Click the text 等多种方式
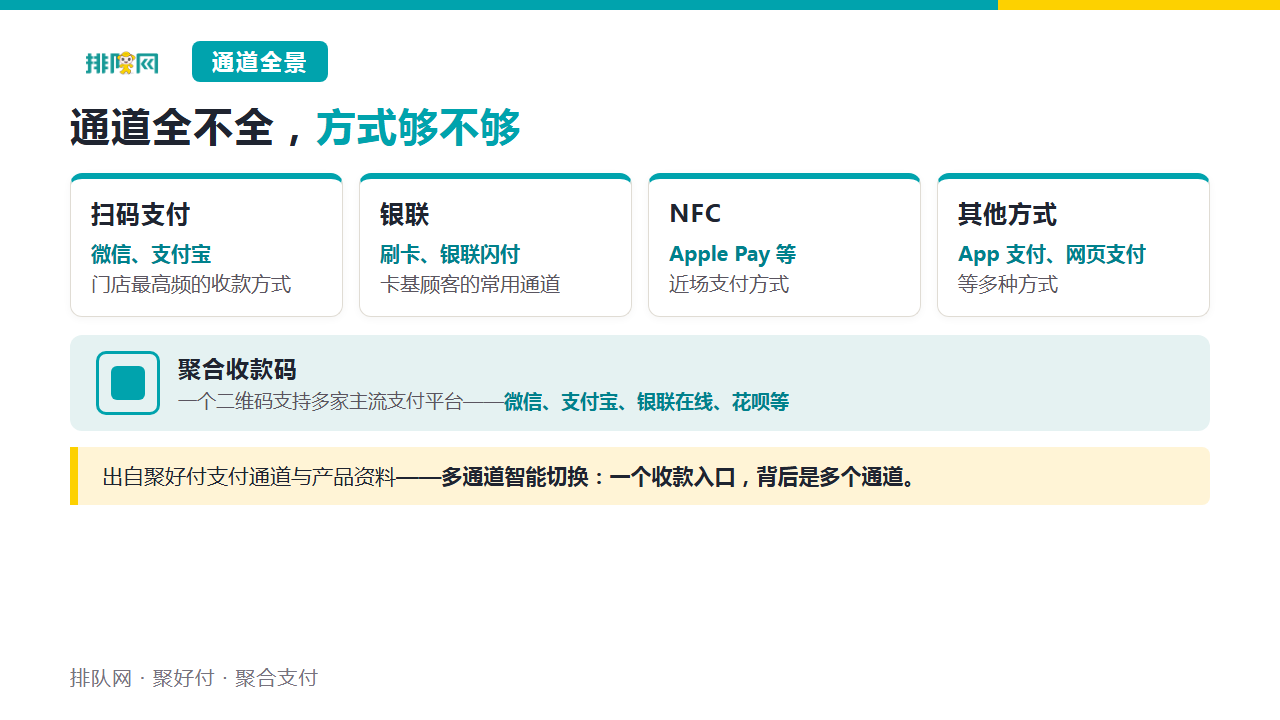Viewport: 1280px width, 720px height. (x=1008, y=284)
